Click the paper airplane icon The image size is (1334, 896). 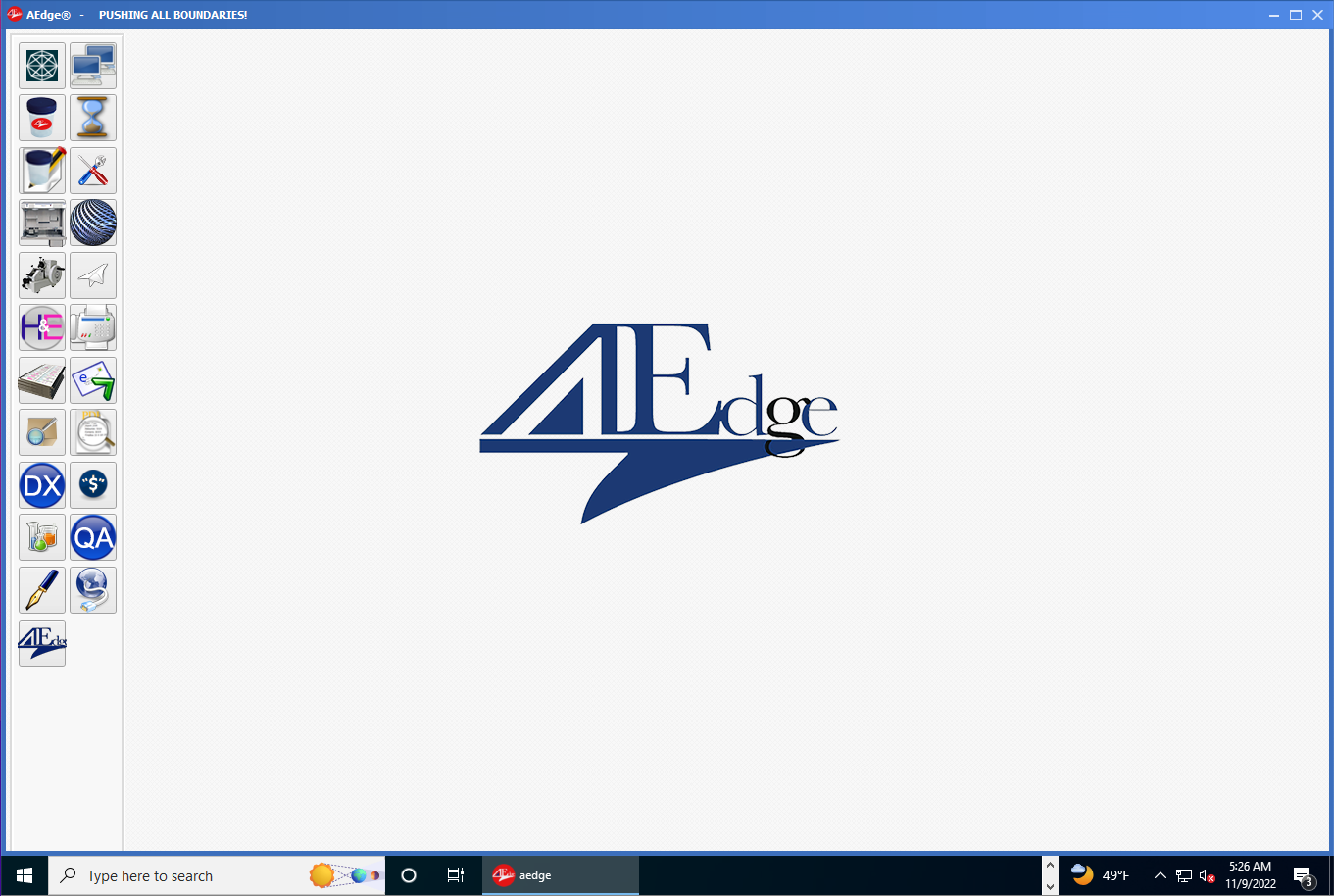point(93,275)
